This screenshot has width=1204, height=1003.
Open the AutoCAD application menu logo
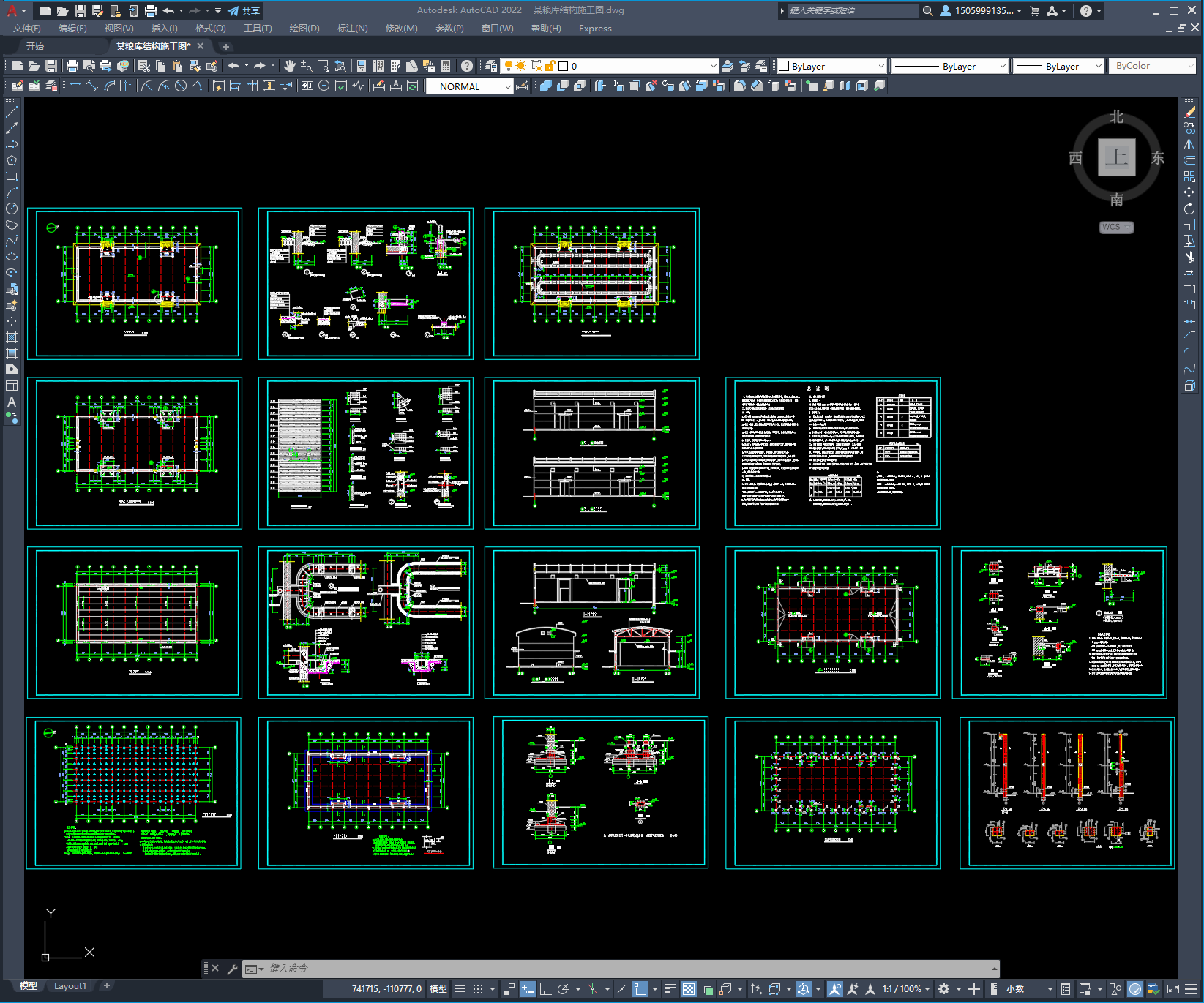point(12,10)
